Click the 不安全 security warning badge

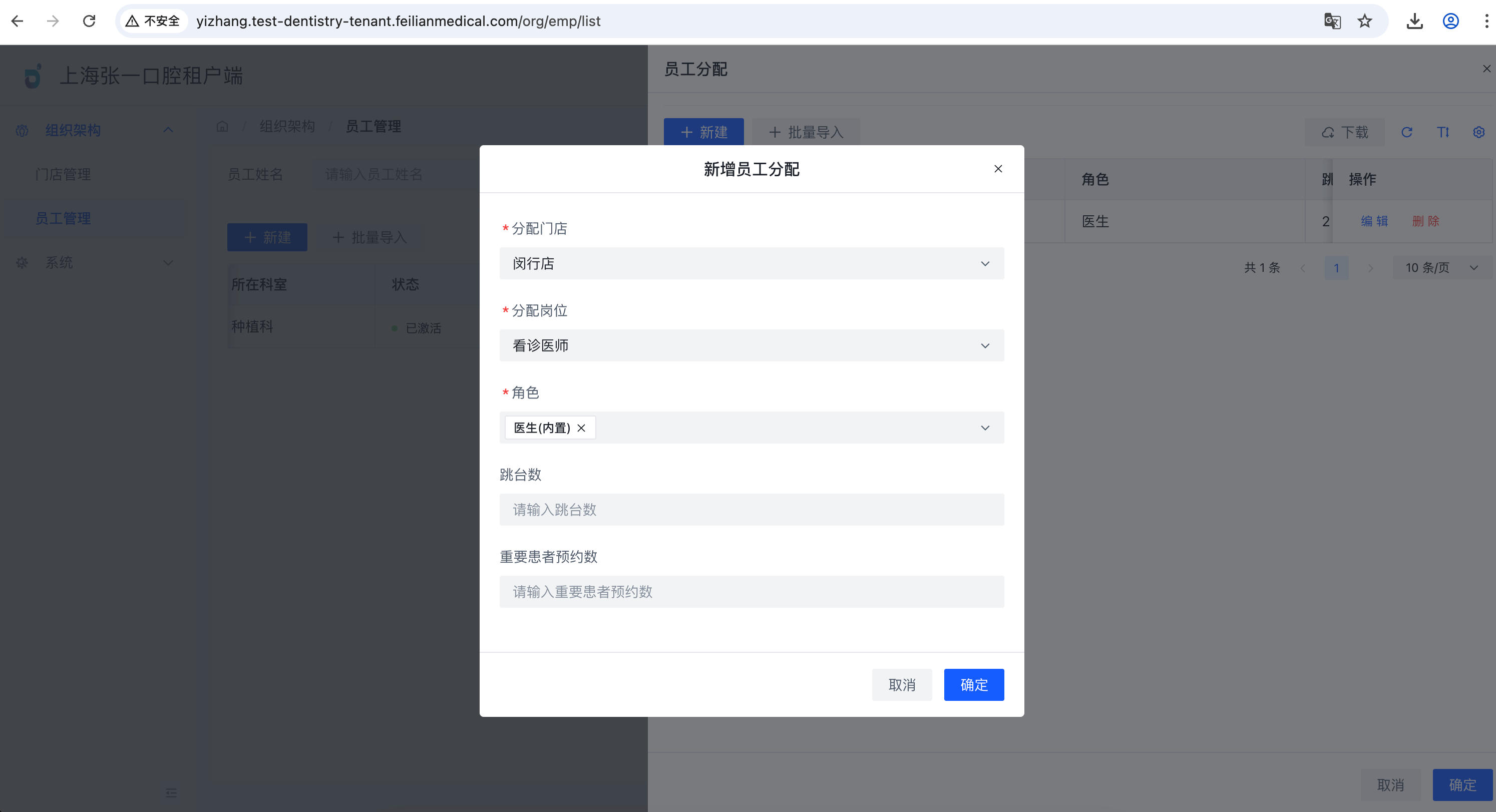coord(153,22)
